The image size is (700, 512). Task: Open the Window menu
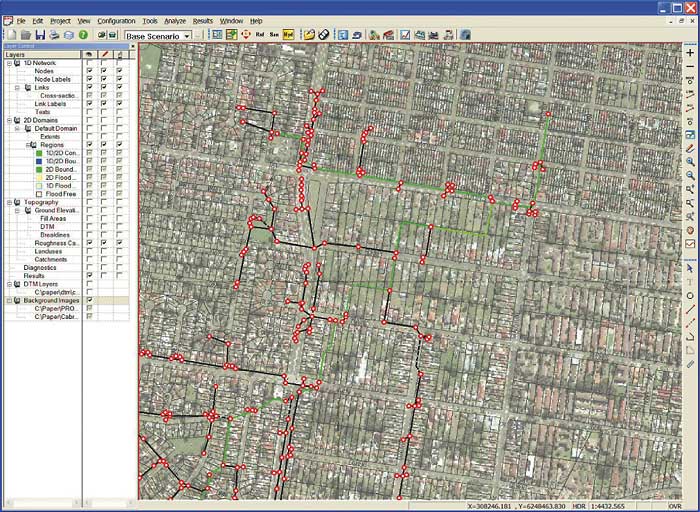(231, 21)
